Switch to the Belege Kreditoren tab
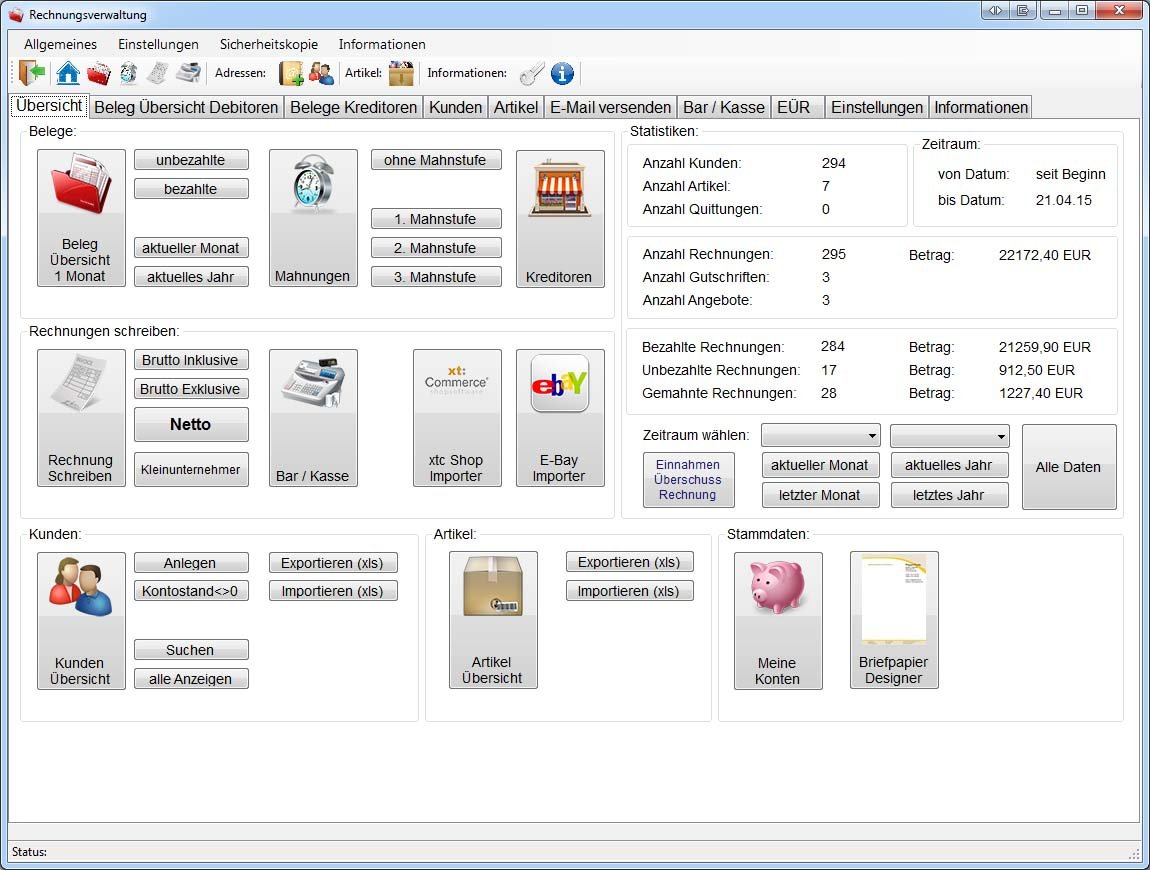 pyautogui.click(x=353, y=107)
